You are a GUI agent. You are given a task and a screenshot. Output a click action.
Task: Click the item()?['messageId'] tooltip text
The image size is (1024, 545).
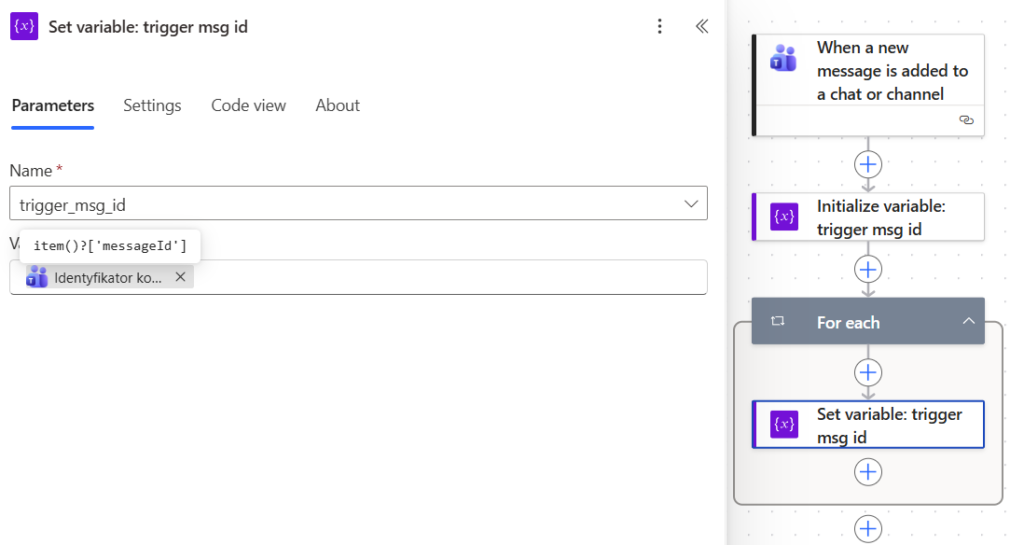click(110, 245)
